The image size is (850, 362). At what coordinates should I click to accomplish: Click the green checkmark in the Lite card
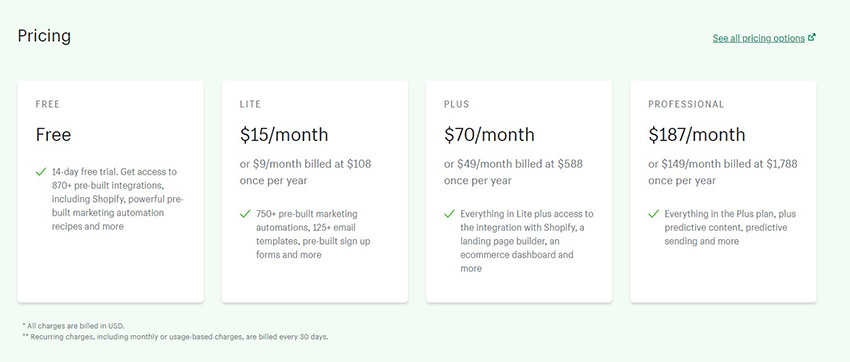245,214
